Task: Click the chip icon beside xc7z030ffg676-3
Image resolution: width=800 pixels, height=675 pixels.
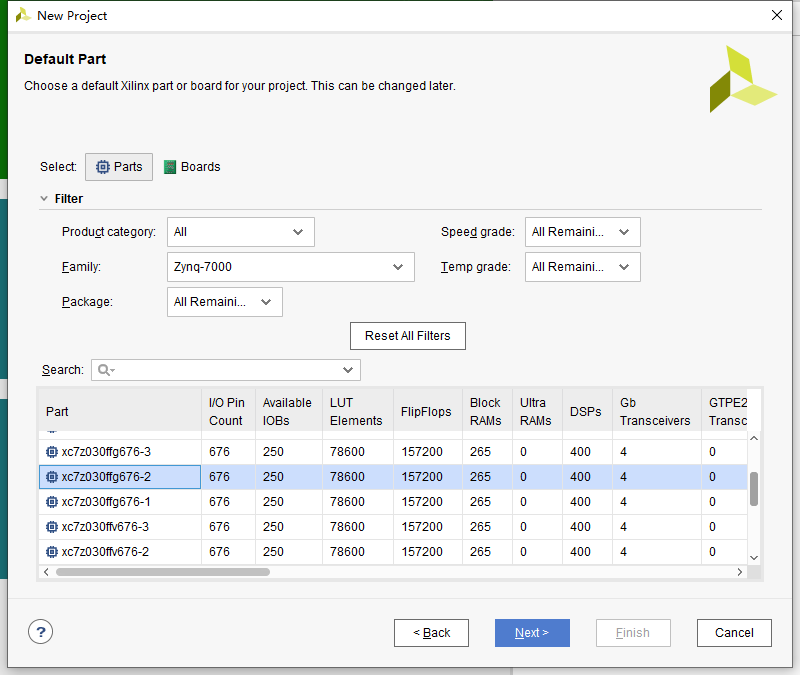Action: (52, 452)
